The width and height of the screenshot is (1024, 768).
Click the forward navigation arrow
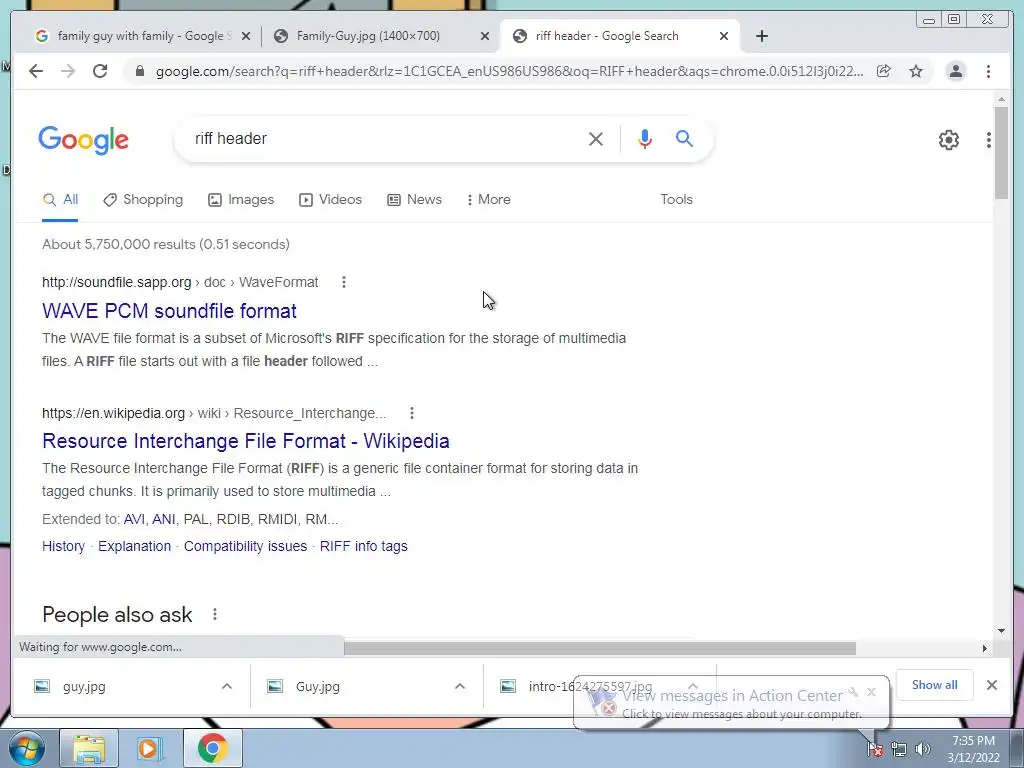coord(68,71)
